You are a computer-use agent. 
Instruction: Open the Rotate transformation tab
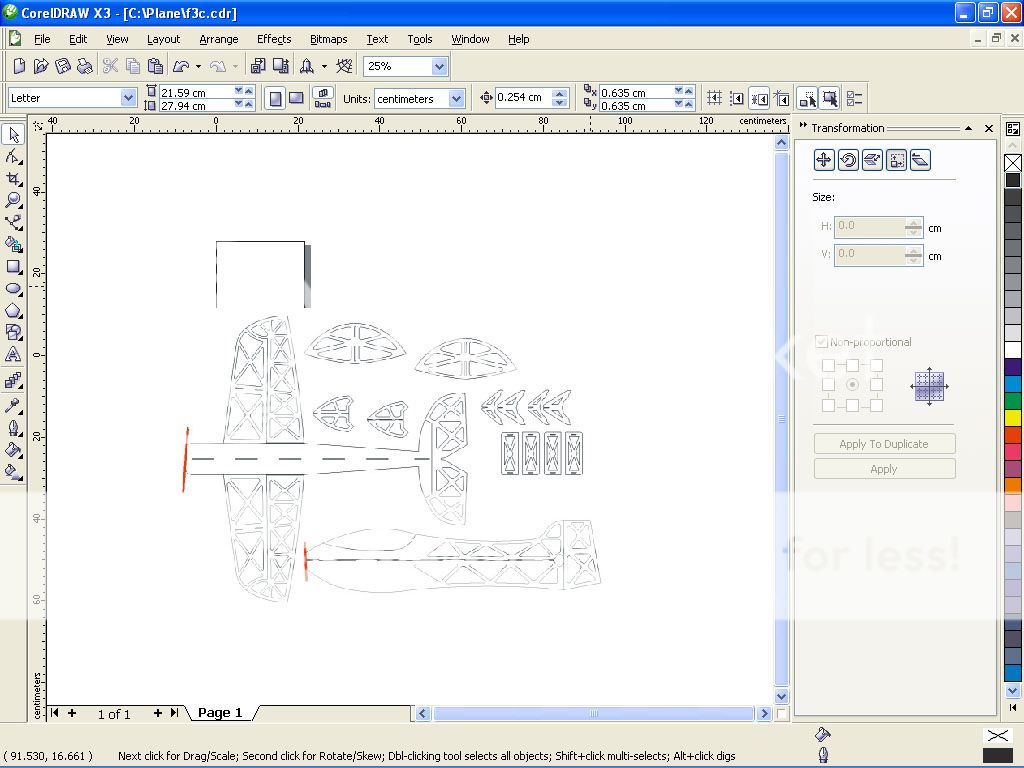pyautogui.click(x=848, y=160)
